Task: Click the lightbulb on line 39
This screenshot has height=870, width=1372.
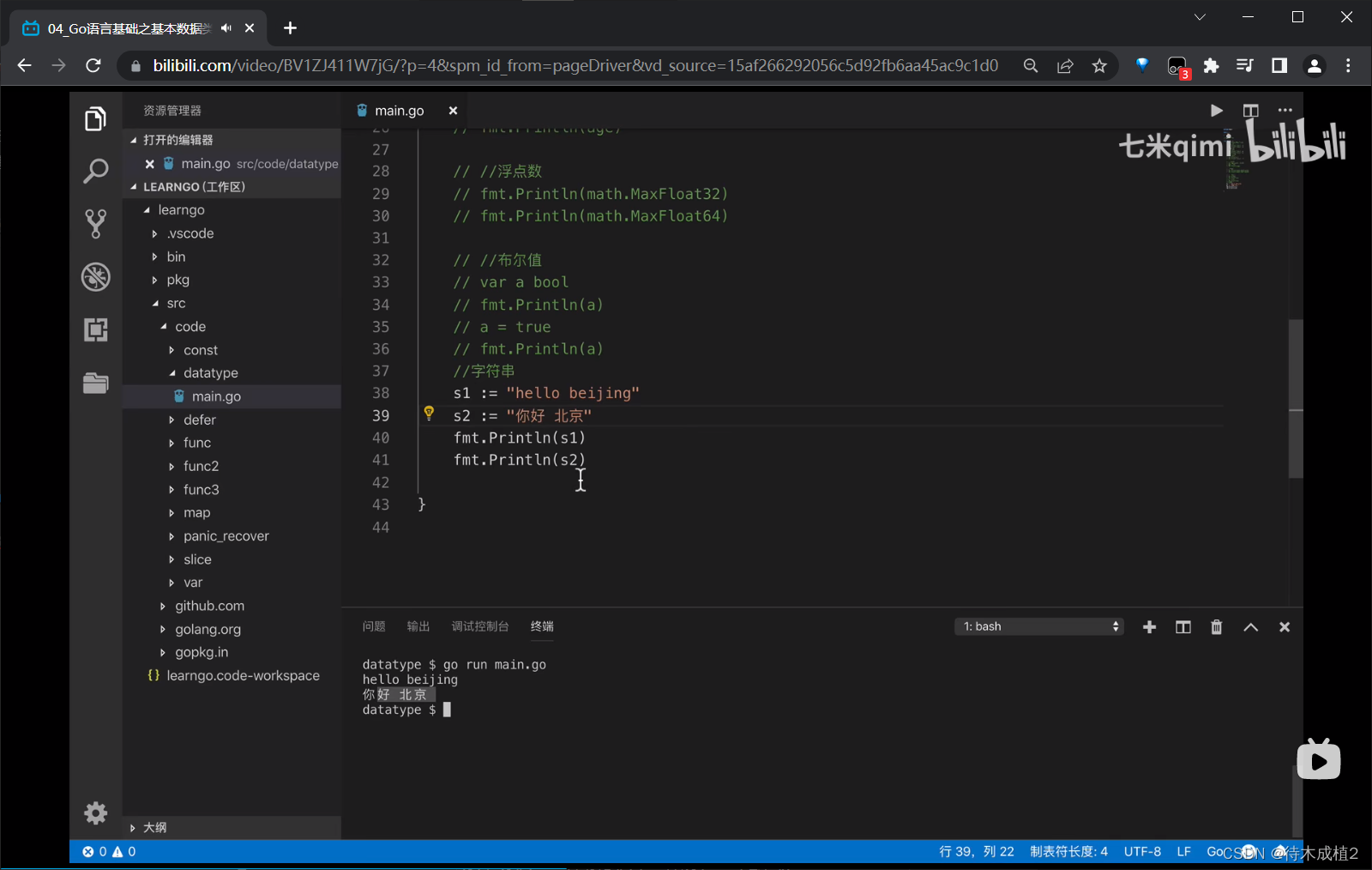Action: 429,414
